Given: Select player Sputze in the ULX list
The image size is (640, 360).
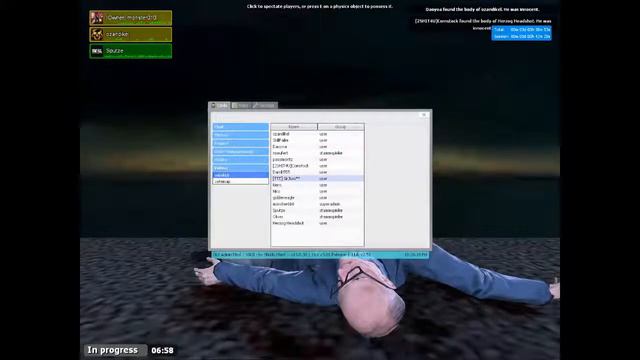Looking at the screenshot, I should pos(317,210).
